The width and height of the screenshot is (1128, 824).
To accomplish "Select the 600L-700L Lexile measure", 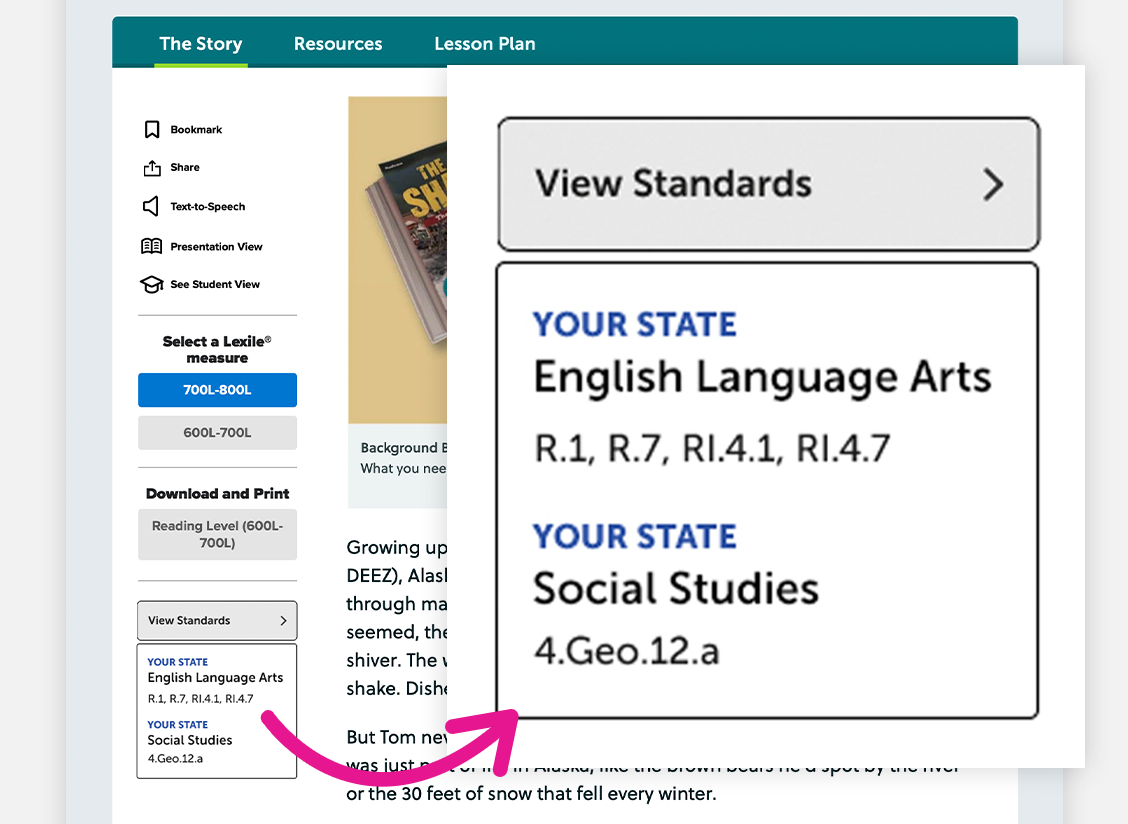I will click(x=217, y=433).
